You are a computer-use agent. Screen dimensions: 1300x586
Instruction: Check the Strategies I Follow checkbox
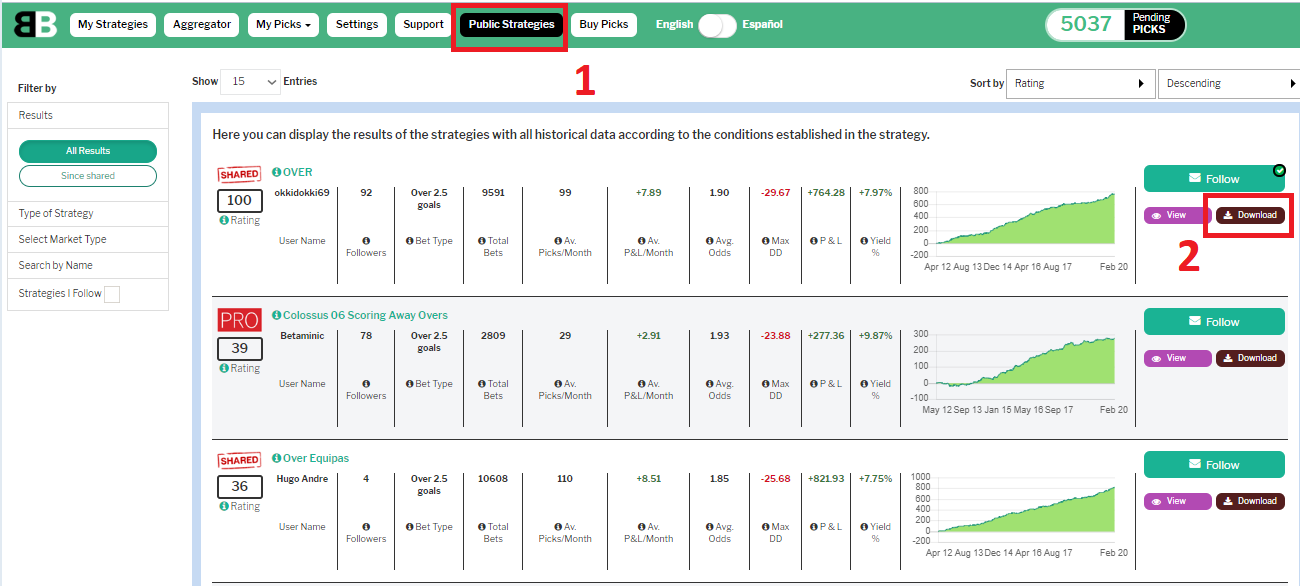pos(112,294)
